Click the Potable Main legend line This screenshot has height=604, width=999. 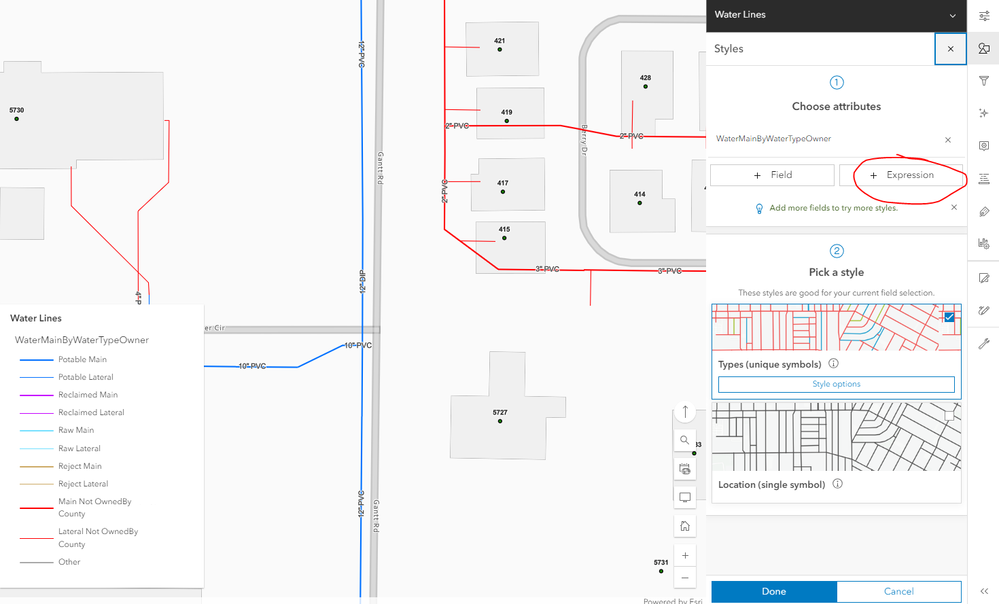36,360
